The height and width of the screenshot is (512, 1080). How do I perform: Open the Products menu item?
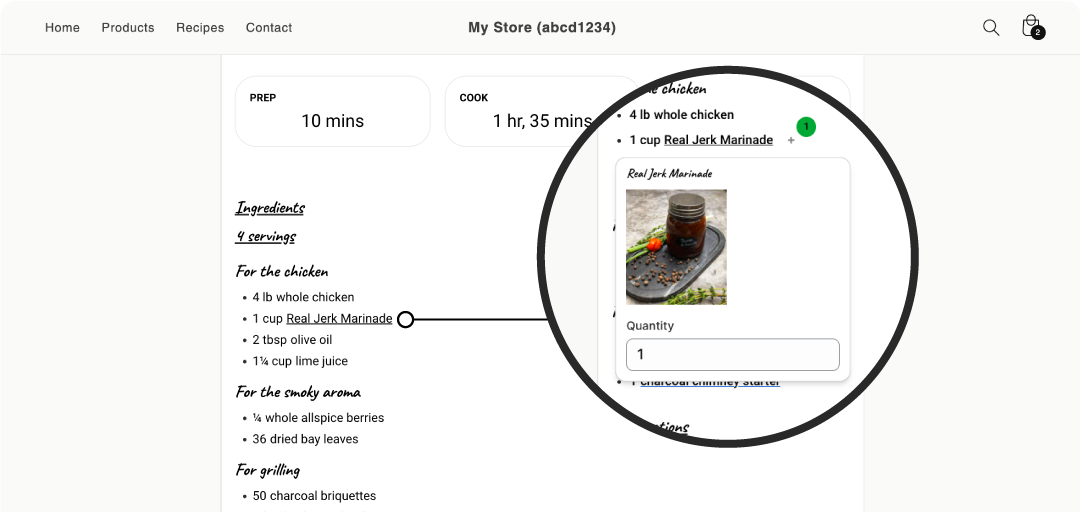click(128, 28)
